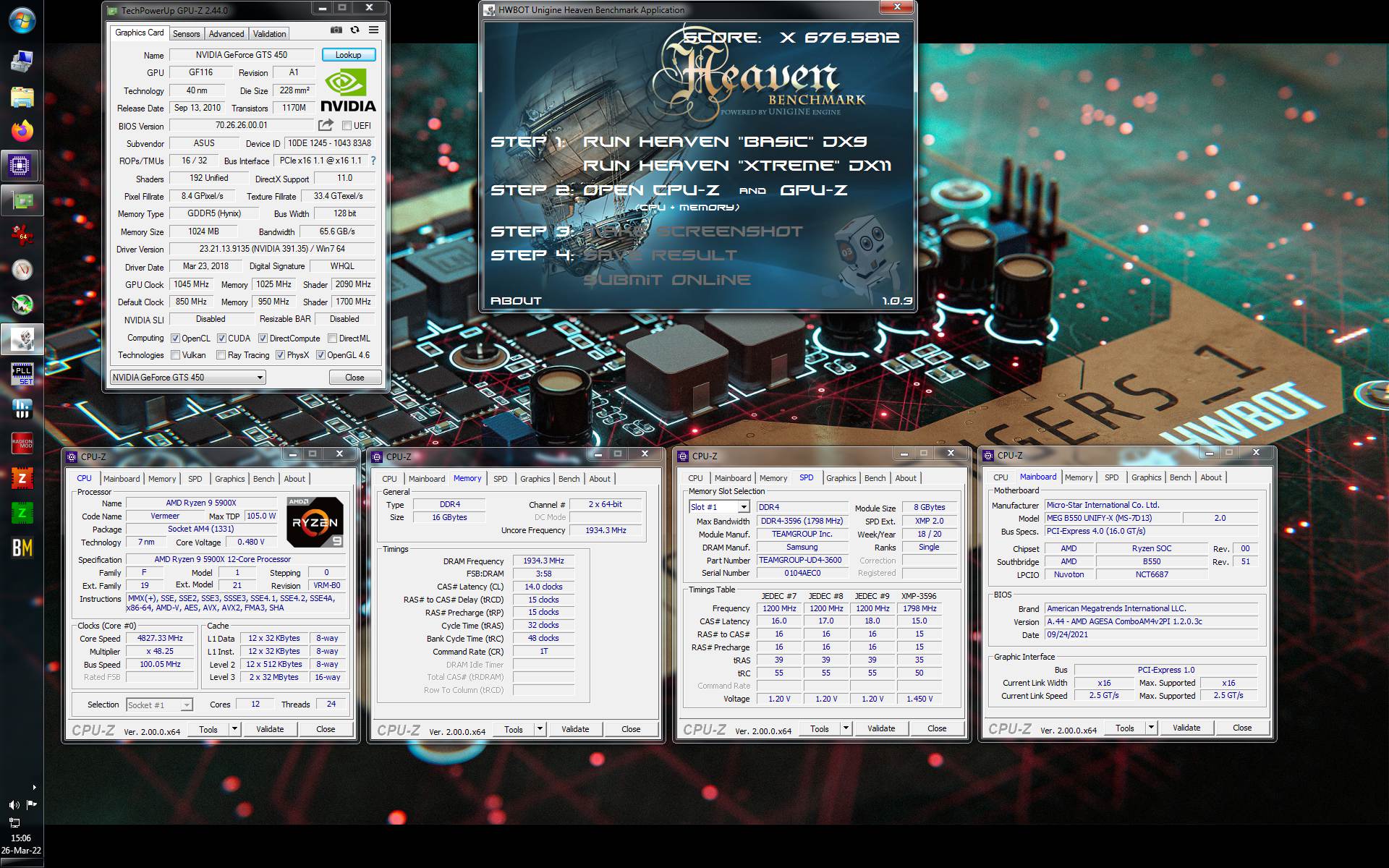Toggle the CUDA checkbox
The width and height of the screenshot is (1389, 868).
tap(221, 338)
